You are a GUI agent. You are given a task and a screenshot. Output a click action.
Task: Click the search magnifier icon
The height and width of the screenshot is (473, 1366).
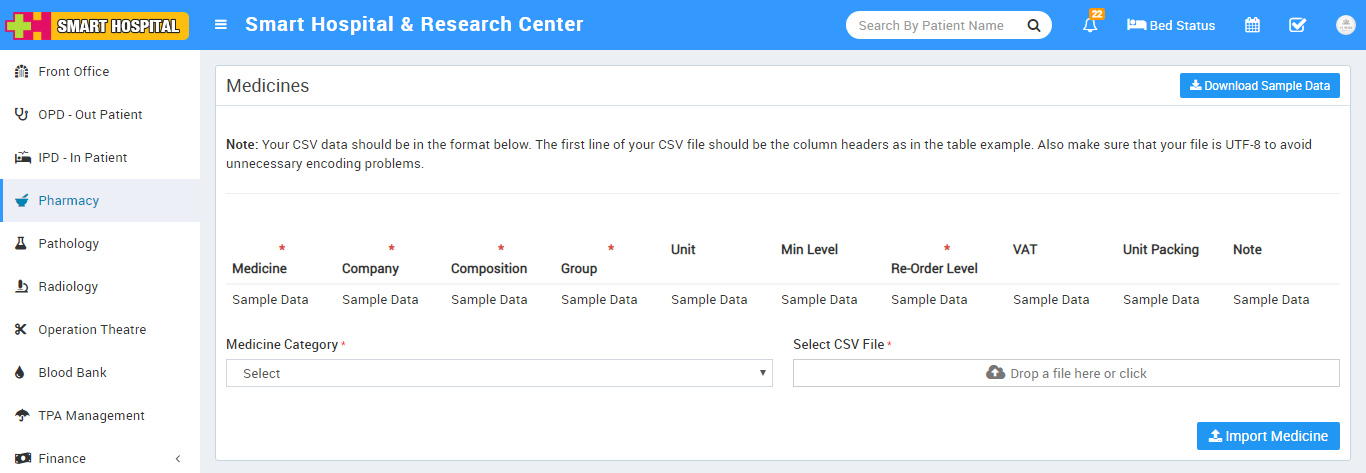click(1034, 25)
